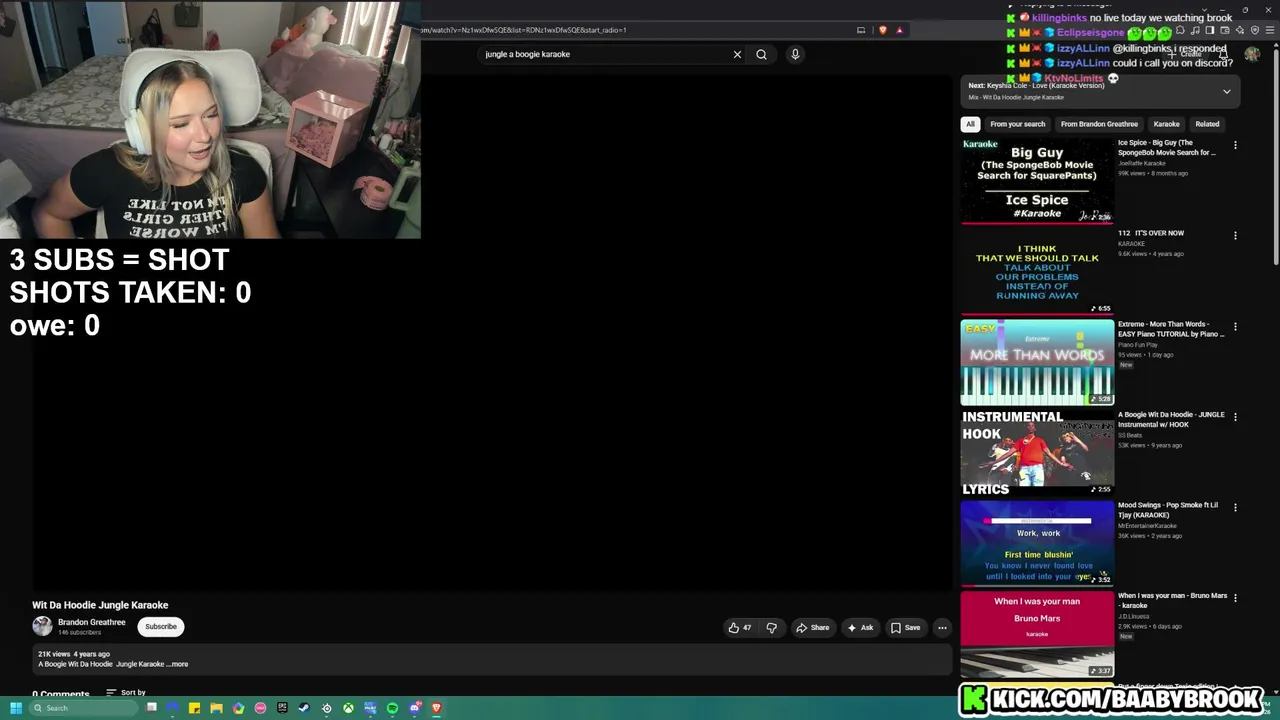Open the 112 It's Over Now thumbnail
1280x720 pixels.
click(1037, 271)
